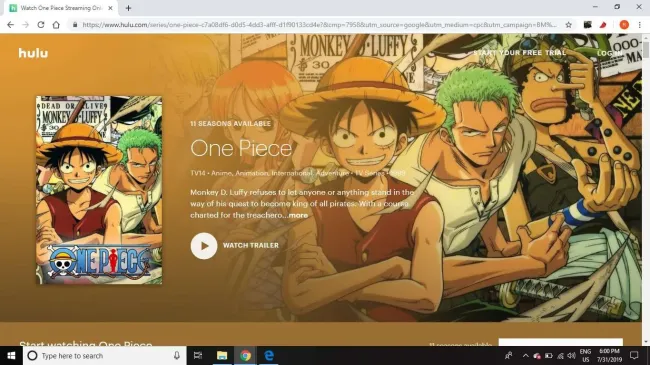
Task: Open File Explorer from taskbar
Action: (x=222, y=355)
